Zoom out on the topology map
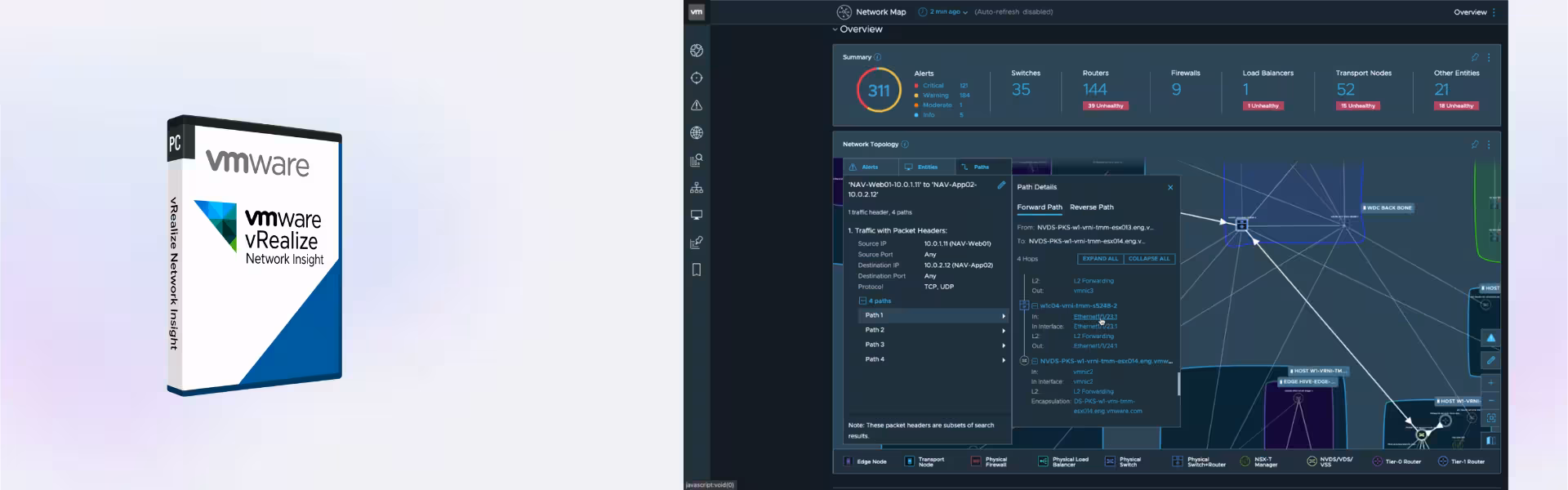Screen dimensions: 1568x490 [1490, 401]
